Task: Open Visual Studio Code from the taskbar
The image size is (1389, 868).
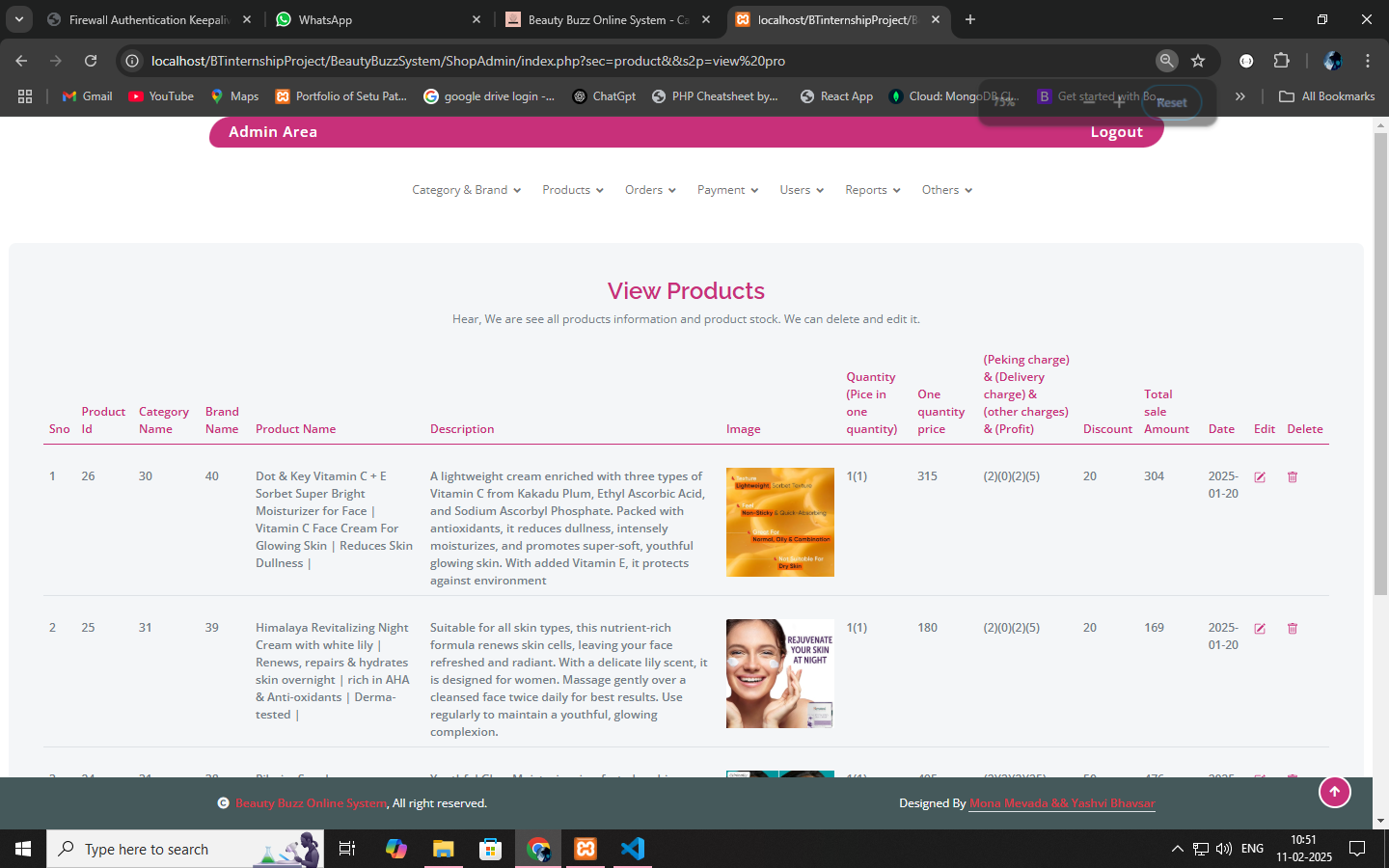Action: tap(633, 849)
